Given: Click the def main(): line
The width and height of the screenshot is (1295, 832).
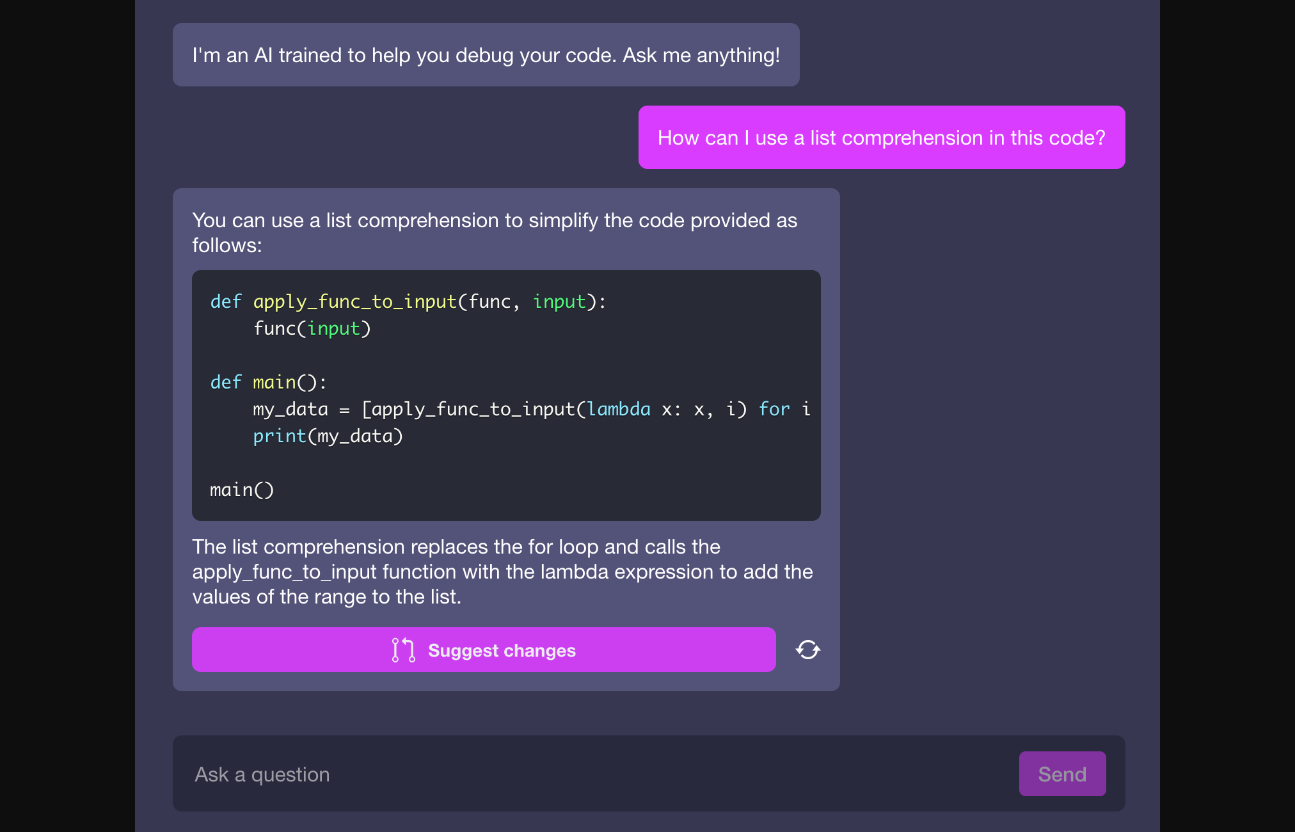Looking at the screenshot, I should point(268,382).
